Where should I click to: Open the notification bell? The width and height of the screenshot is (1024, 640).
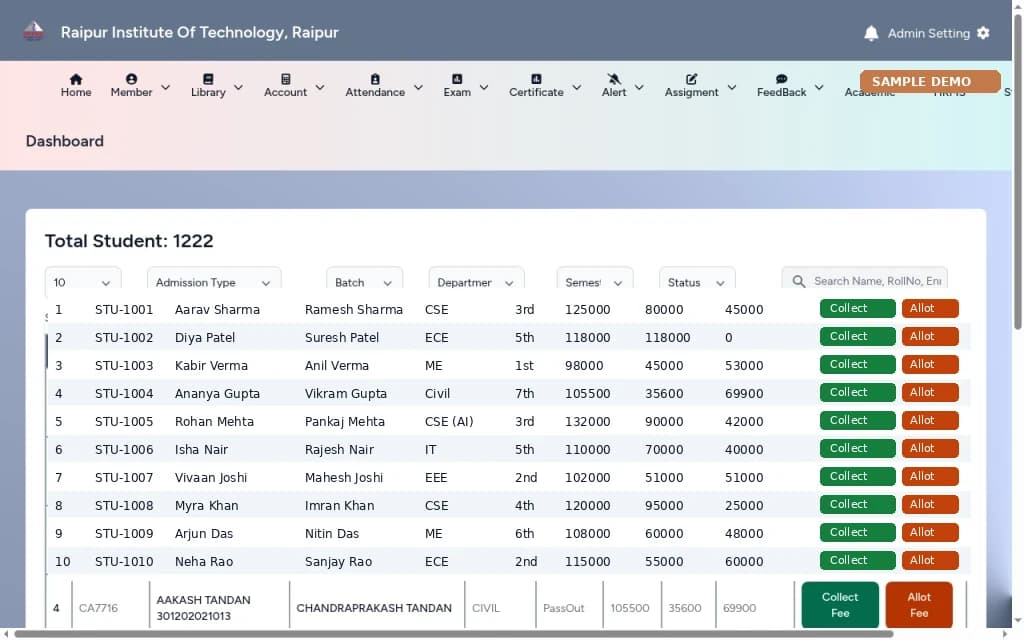[871, 33]
